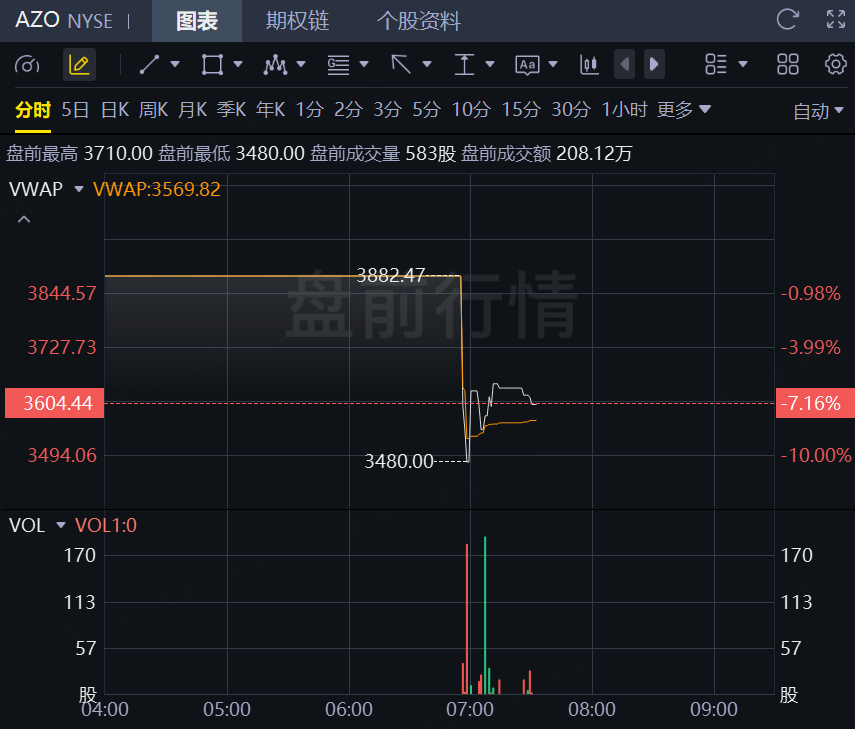Expand the rectangle tool dropdown arrow
This screenshot has width=855, height=729.
[x=238, y=64]
